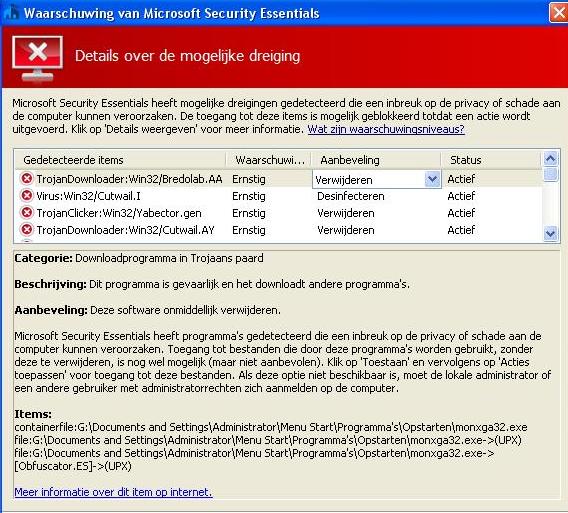Open 'Meer informatie over dit item op internet' link
This screenshot has width=568, height=513.
tap(113, 492)
